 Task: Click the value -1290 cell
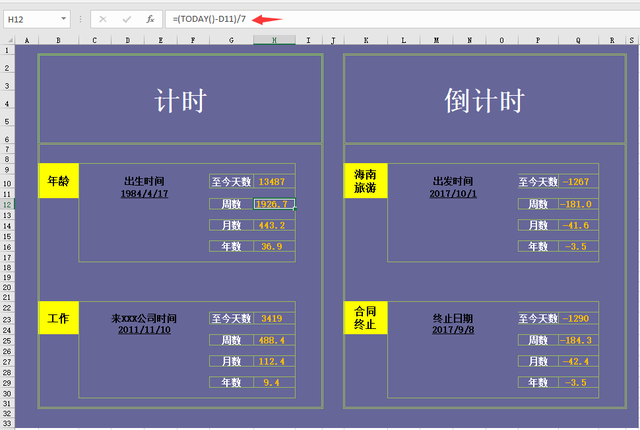coord(578,318)
